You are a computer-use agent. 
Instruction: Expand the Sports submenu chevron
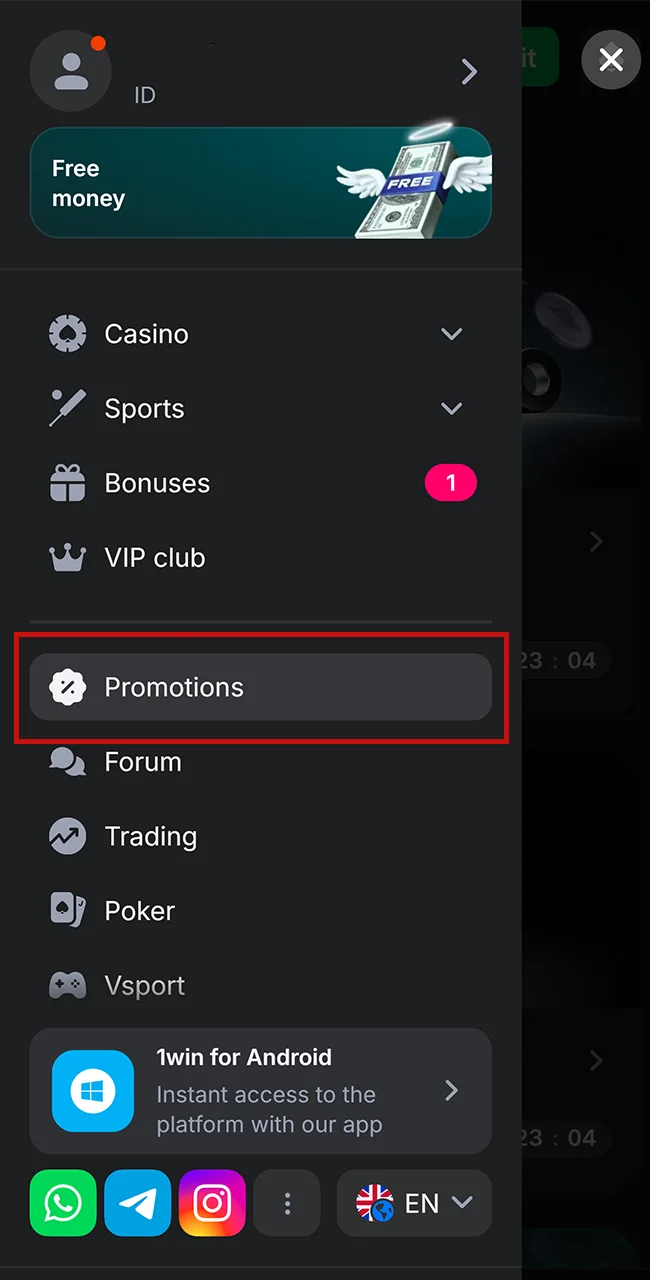(451, 408)
